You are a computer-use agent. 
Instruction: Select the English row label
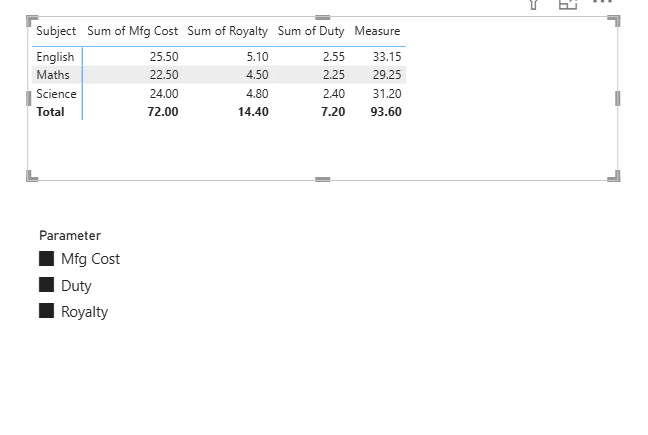coord(55,57)
